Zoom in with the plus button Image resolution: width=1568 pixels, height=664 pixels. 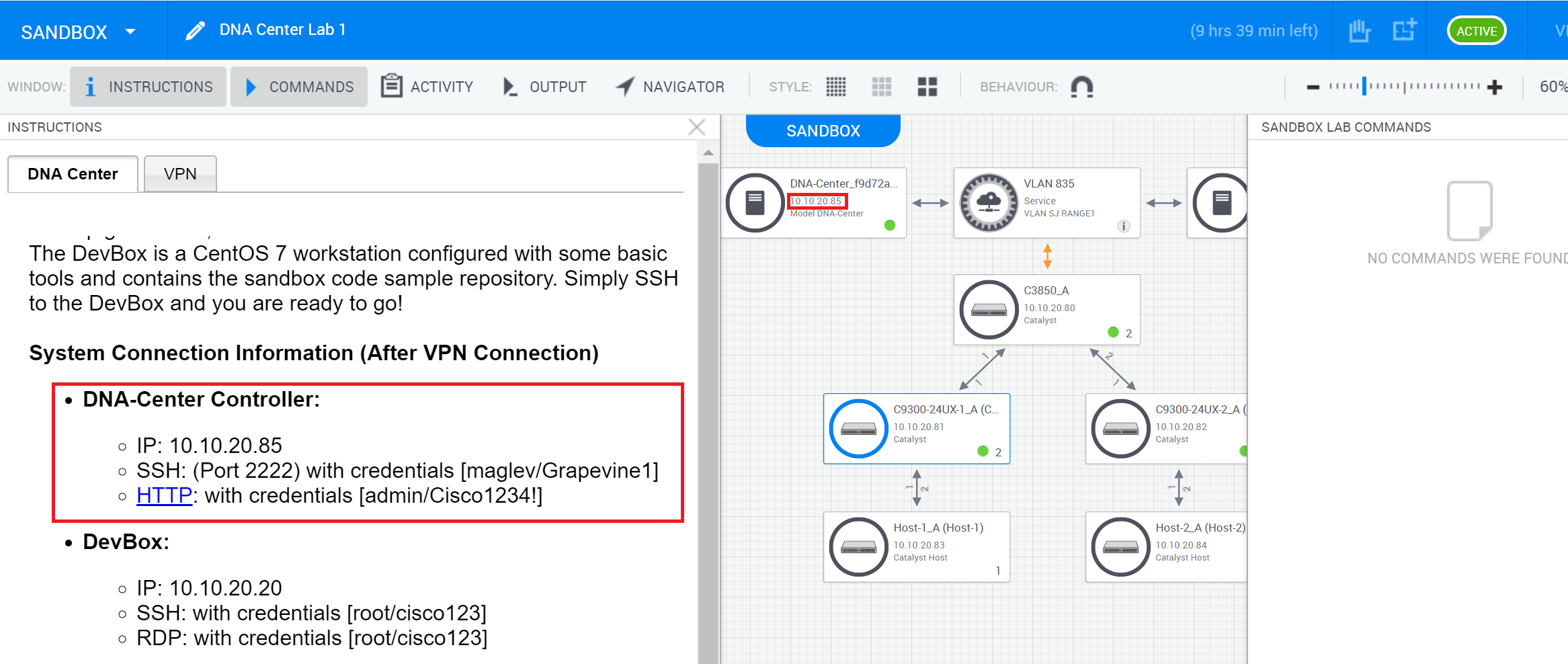pos(1495,87)
